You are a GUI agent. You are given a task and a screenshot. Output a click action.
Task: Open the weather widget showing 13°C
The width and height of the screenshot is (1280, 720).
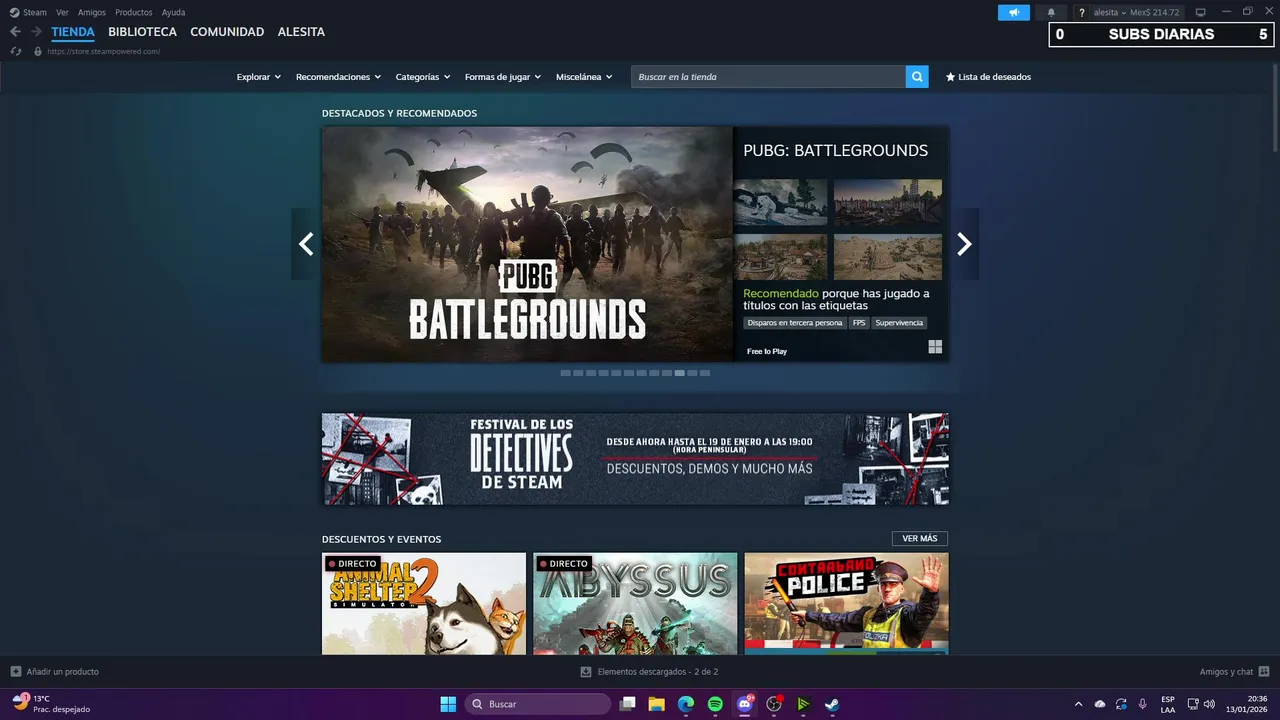click(x=50, y=704)
